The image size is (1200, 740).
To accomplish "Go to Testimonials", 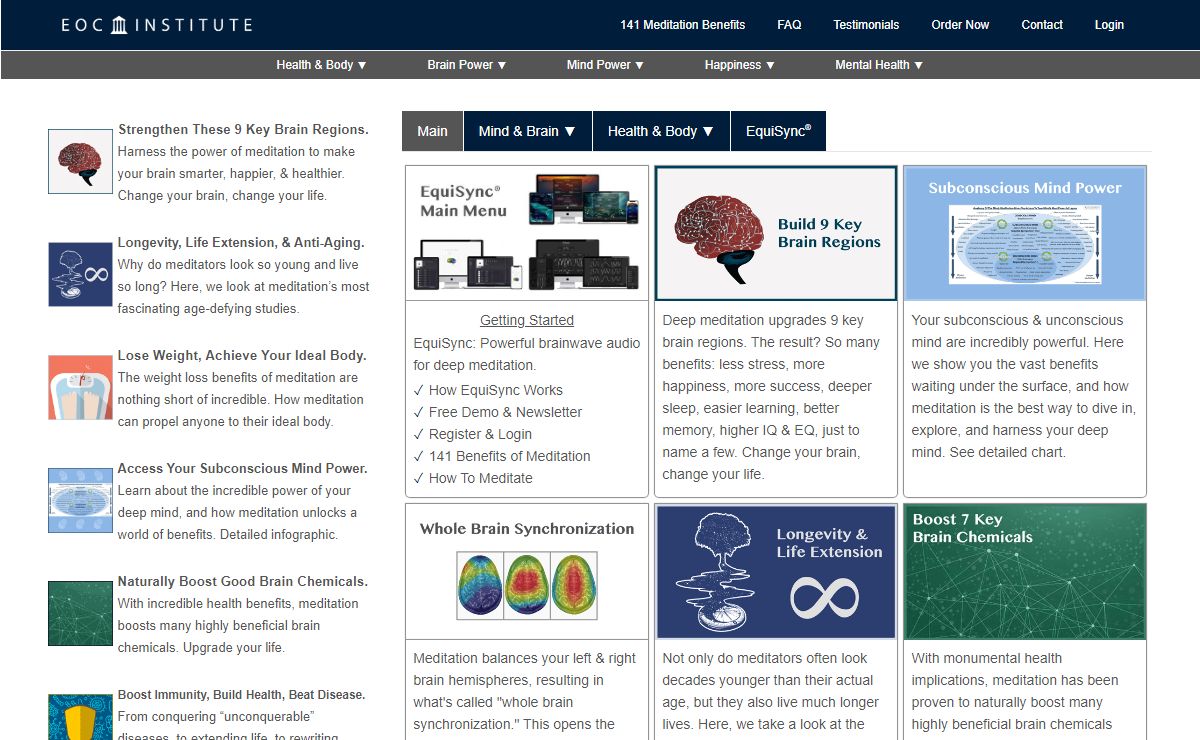I will click(866, 25).
